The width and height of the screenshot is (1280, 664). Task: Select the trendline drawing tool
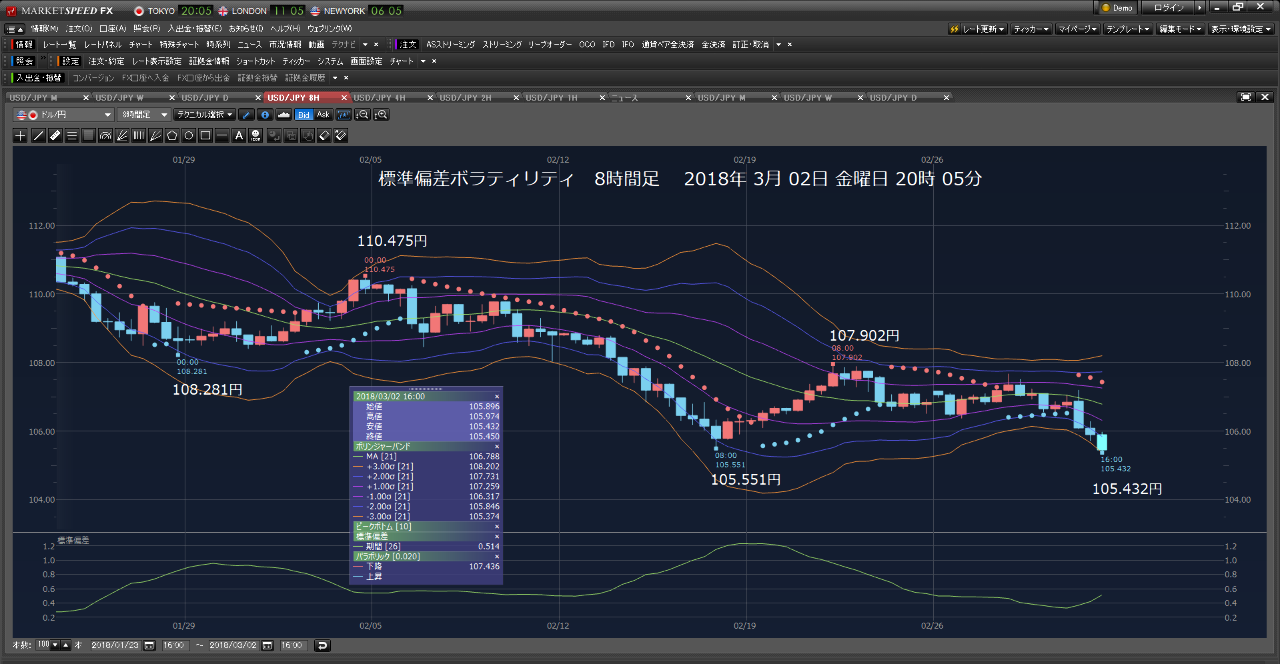point(38,135)
